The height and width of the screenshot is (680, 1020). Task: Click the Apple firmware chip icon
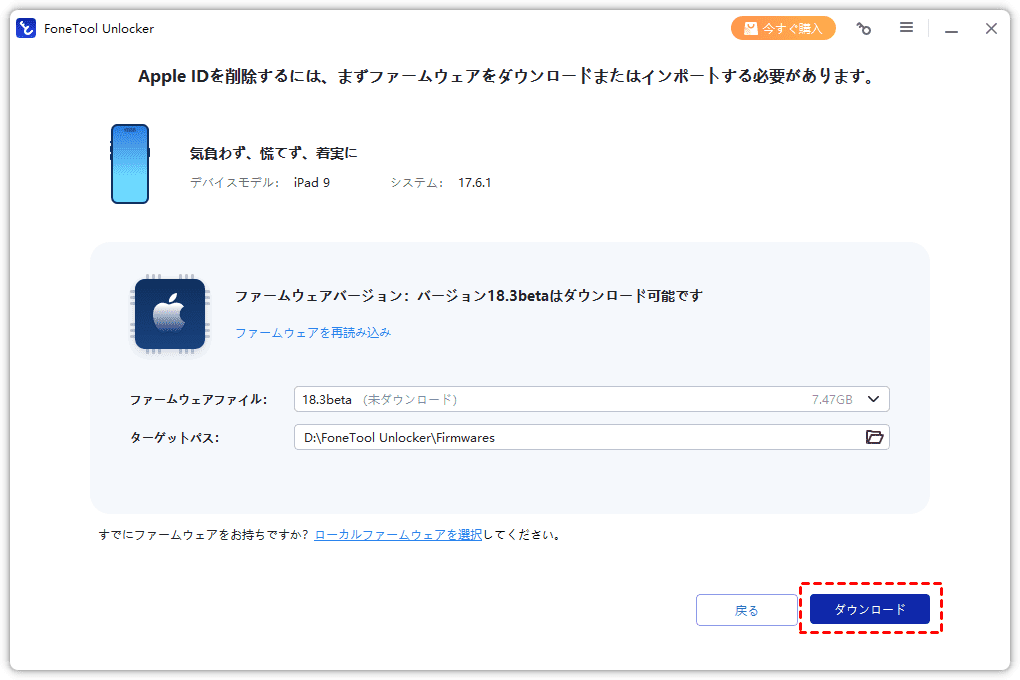coord(169,314)
